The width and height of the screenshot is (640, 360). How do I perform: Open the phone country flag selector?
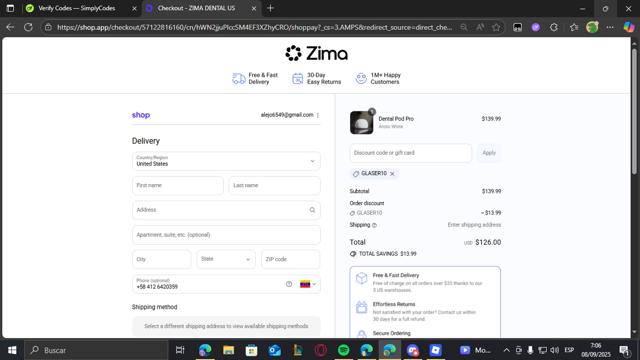click(x=308, y=284)
